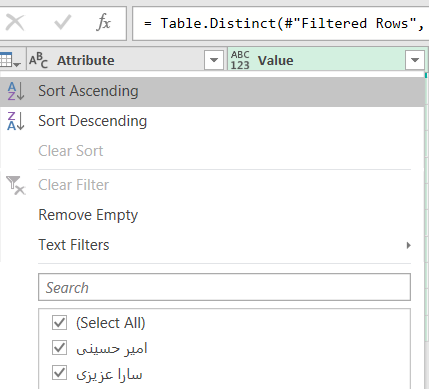The height and width of the screenshot is (389, 429).
Task: Confirm the formula with the checkmark icon
Action: [x=62, y=23]
